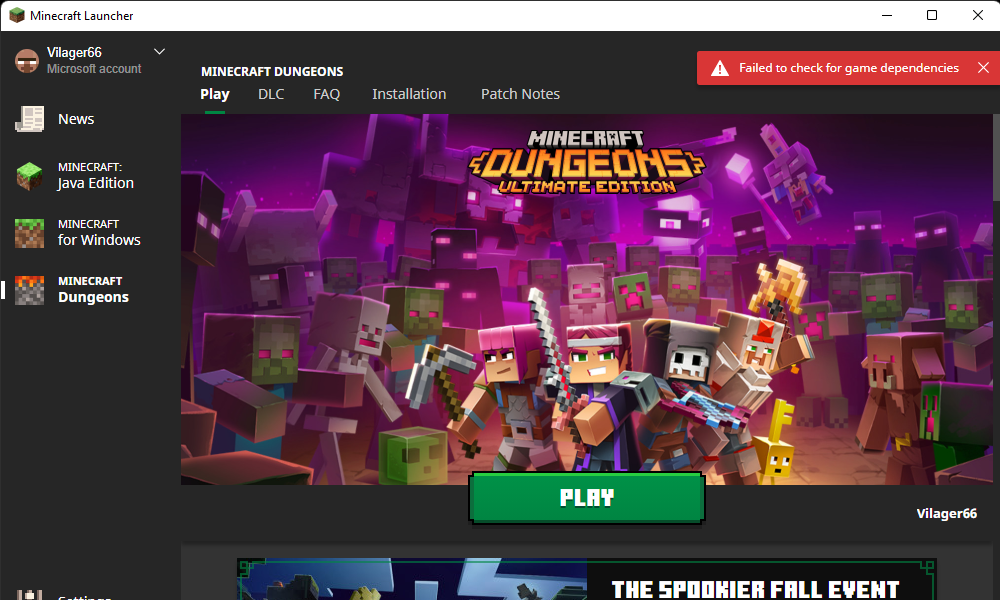The image size is (1000, 600).
Task: Select the Java Edition grass block icon
Action: pos(29,176)
